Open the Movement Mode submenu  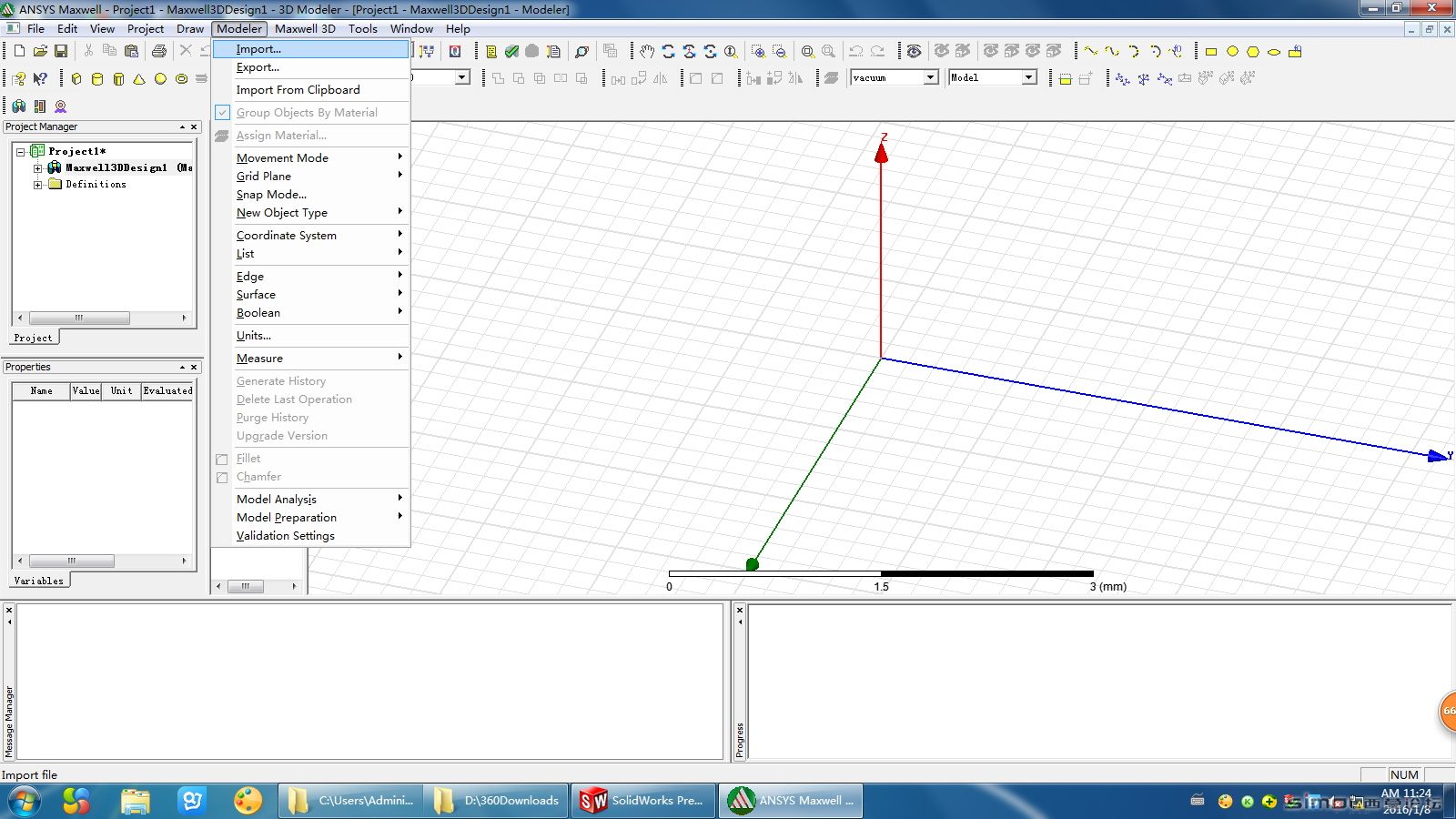(x=311, y=157)
